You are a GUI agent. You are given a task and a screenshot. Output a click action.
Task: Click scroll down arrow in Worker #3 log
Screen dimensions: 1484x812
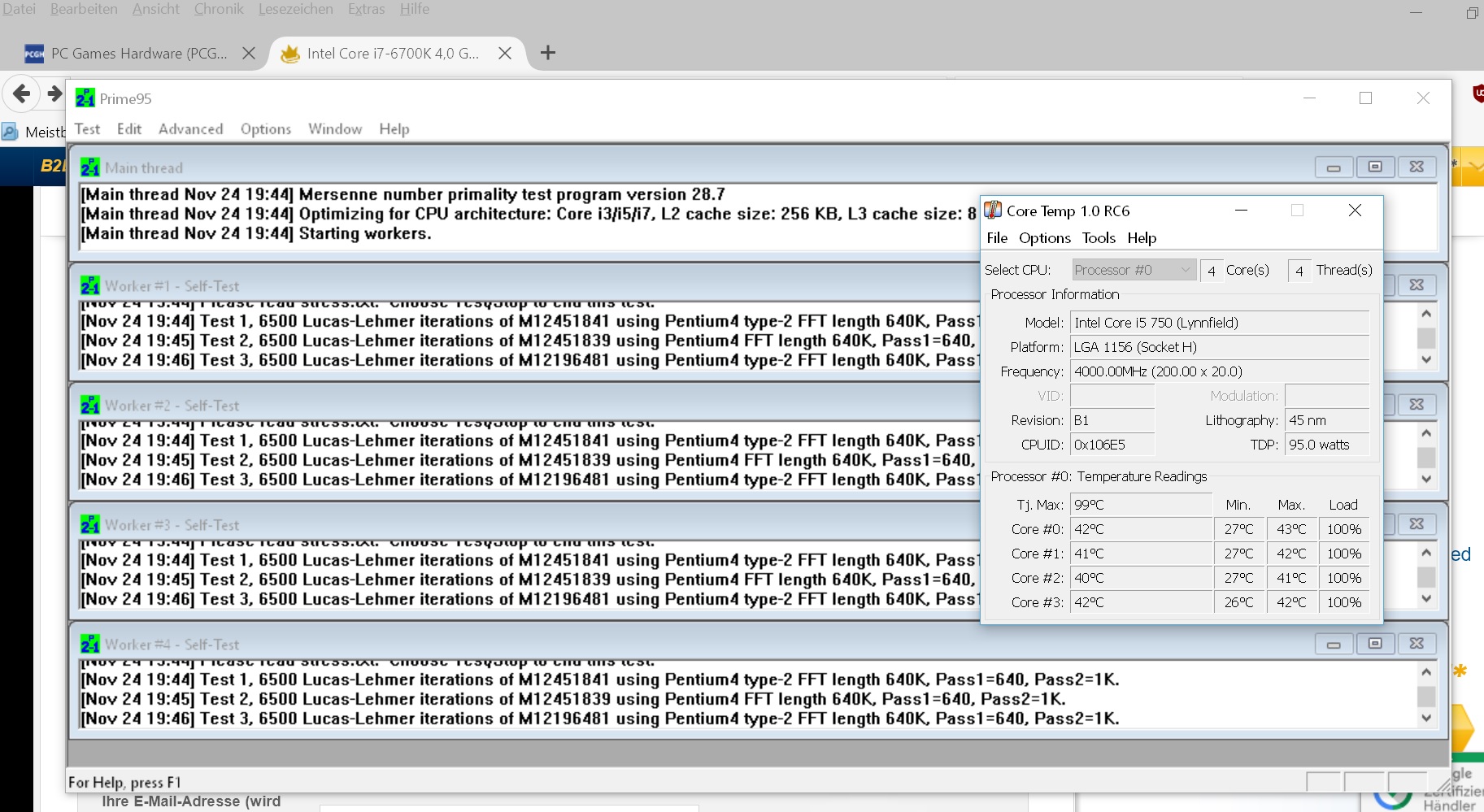coord(1426,598)
